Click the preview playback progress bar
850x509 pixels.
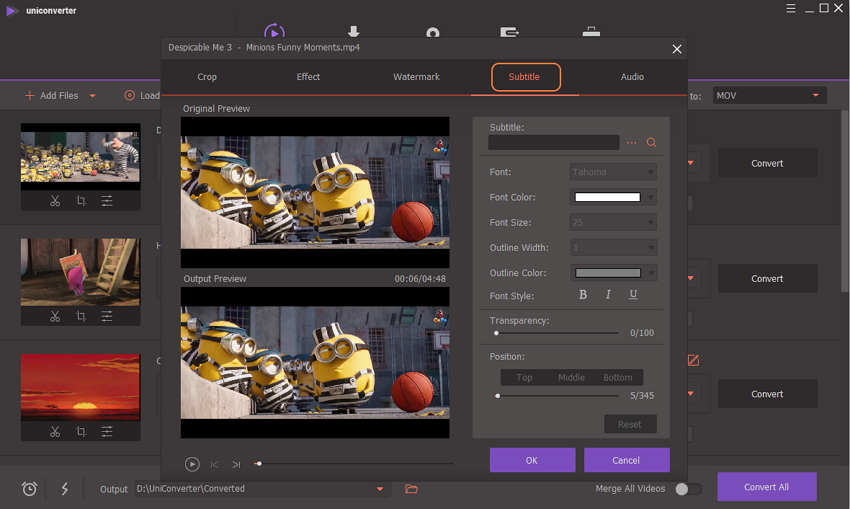[354, 464]
